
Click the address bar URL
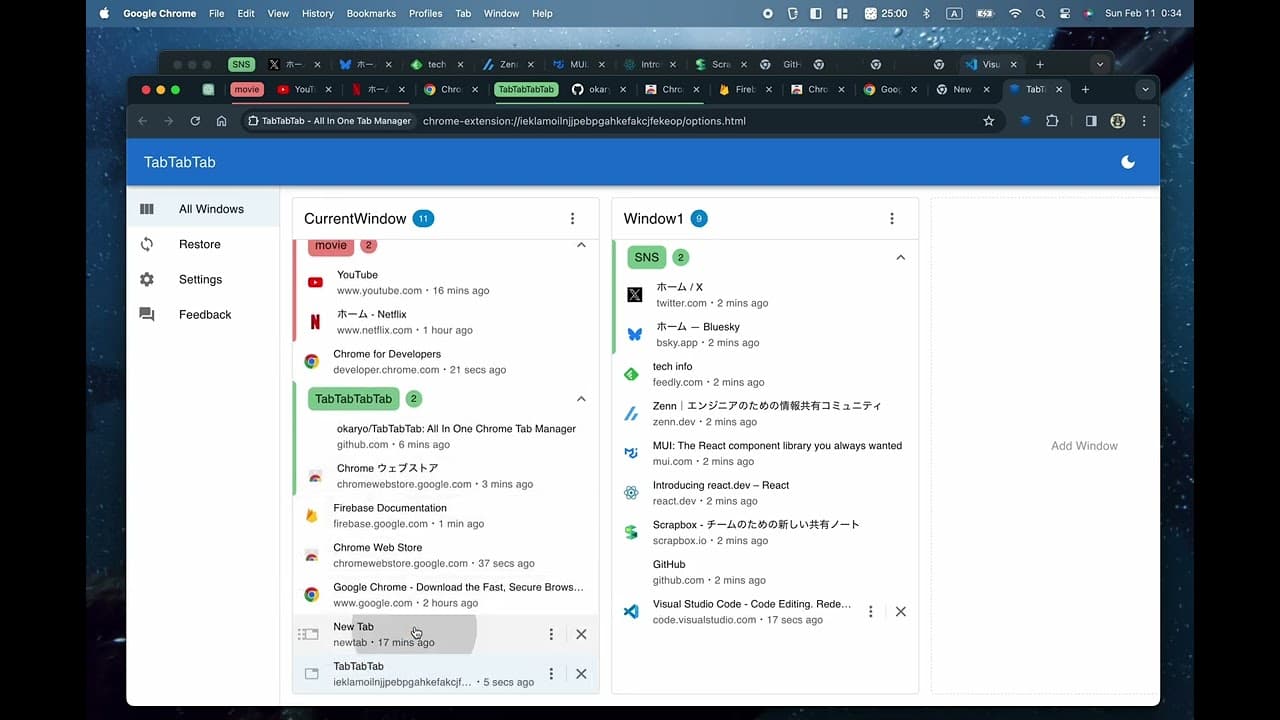(x=584, y=121)
